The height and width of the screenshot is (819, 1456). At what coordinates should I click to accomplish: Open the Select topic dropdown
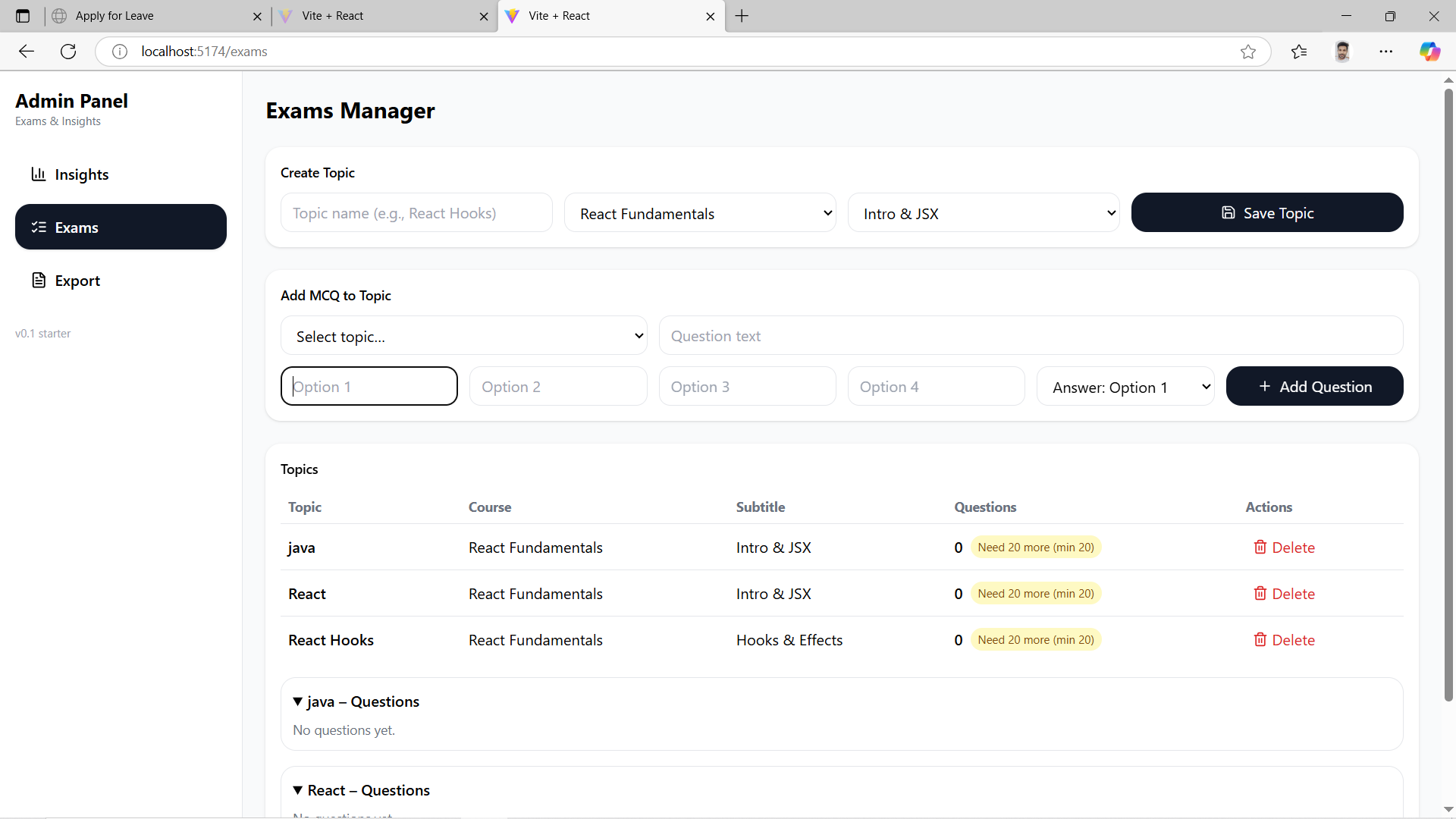coord(463,336)
